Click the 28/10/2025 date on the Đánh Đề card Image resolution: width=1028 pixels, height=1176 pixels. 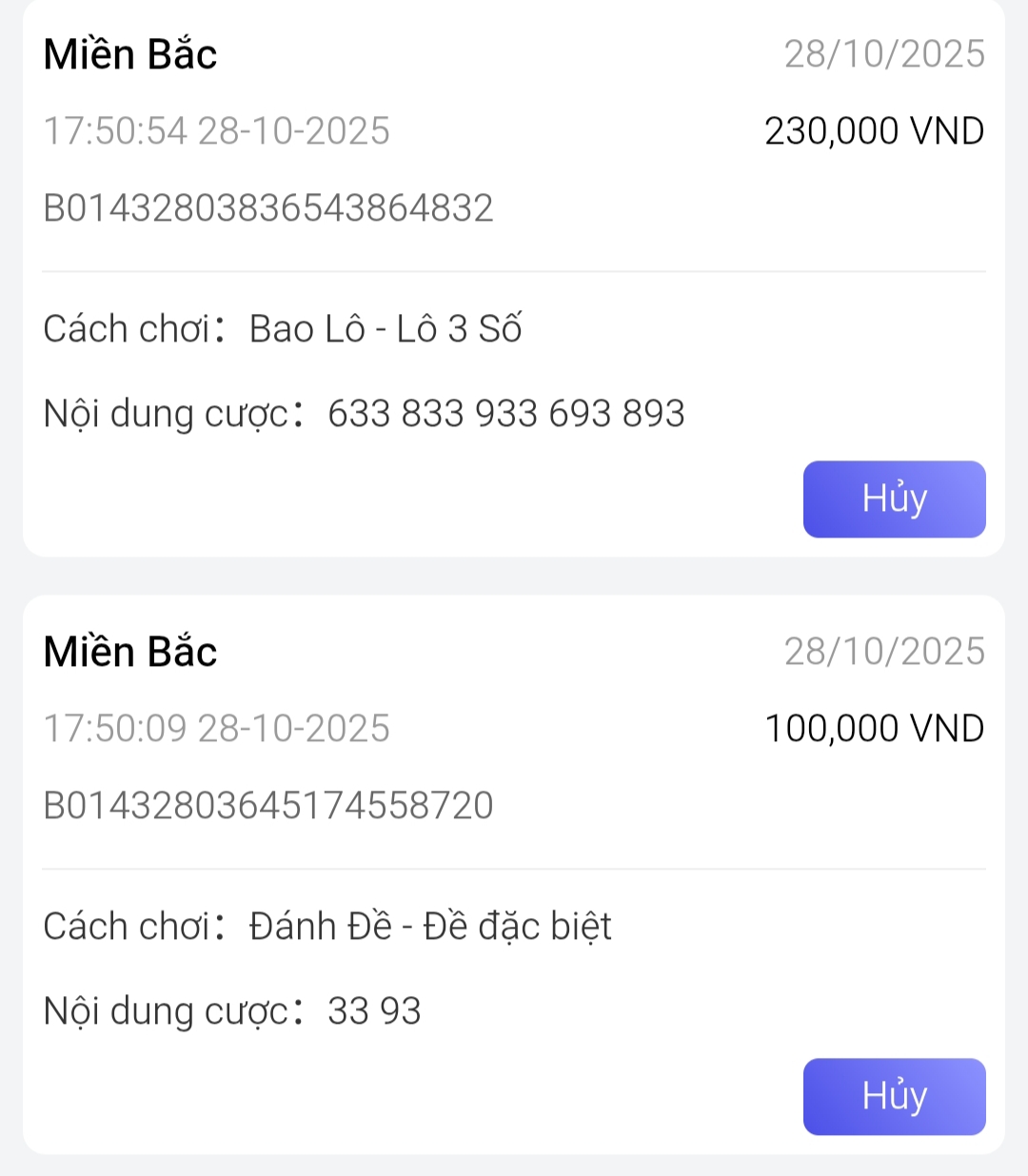click(x=884, y=652)
